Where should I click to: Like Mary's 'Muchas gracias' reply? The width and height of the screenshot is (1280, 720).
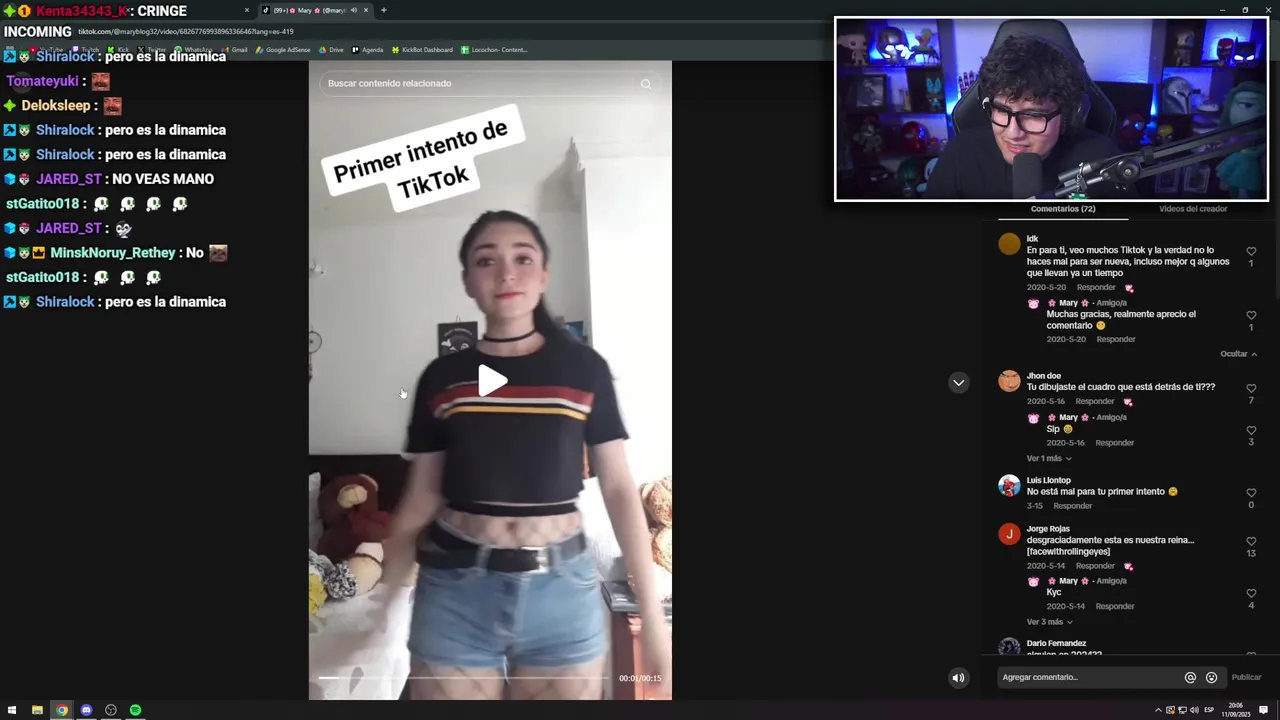1251,316
